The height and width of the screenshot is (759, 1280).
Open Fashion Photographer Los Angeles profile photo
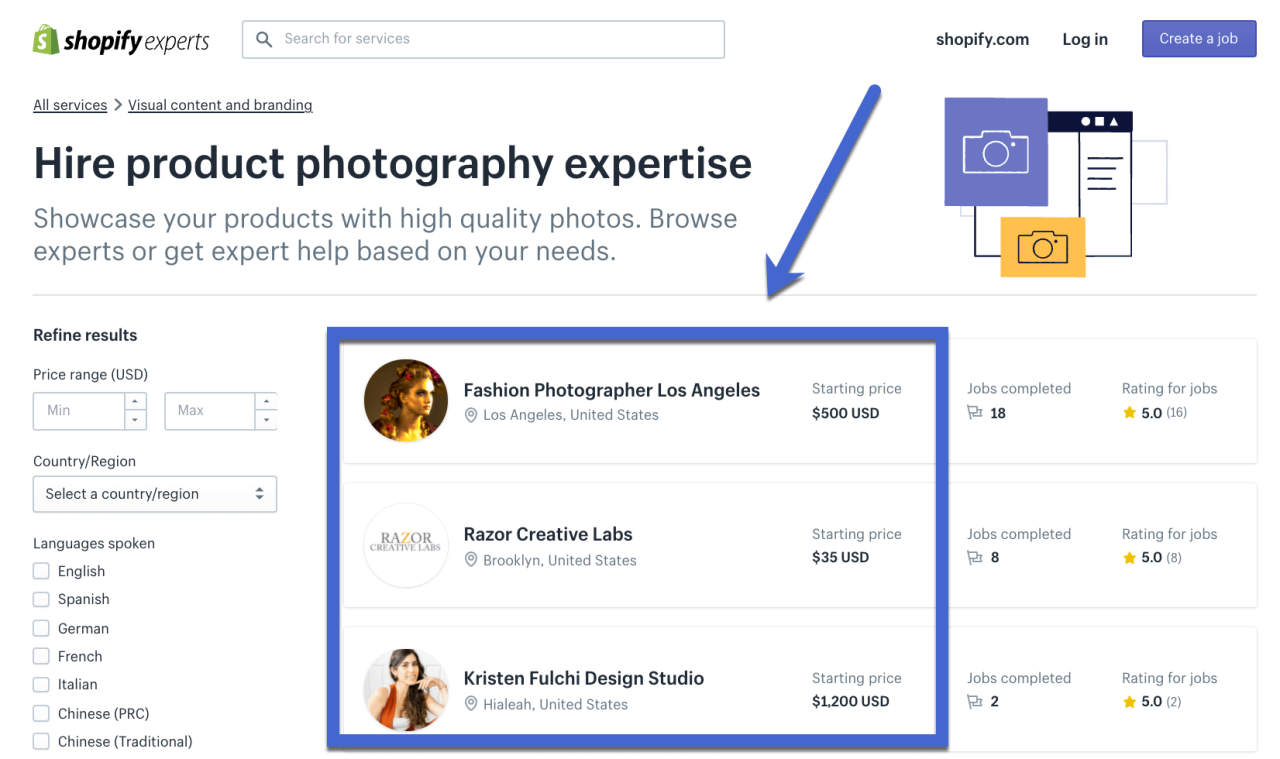coord(406,401)
